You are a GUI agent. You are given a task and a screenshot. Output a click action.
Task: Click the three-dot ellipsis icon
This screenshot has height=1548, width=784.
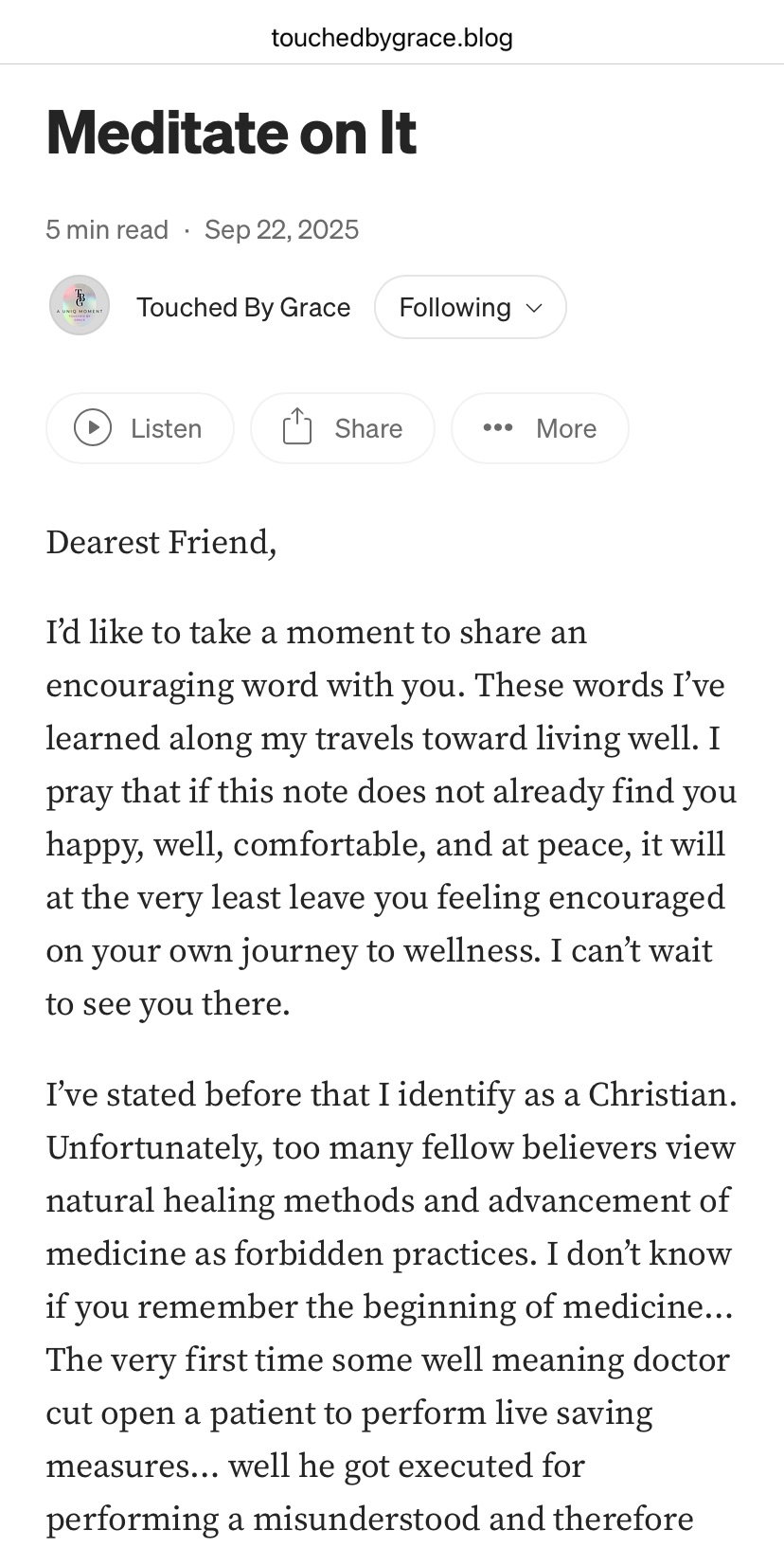[x=498, y=428]
